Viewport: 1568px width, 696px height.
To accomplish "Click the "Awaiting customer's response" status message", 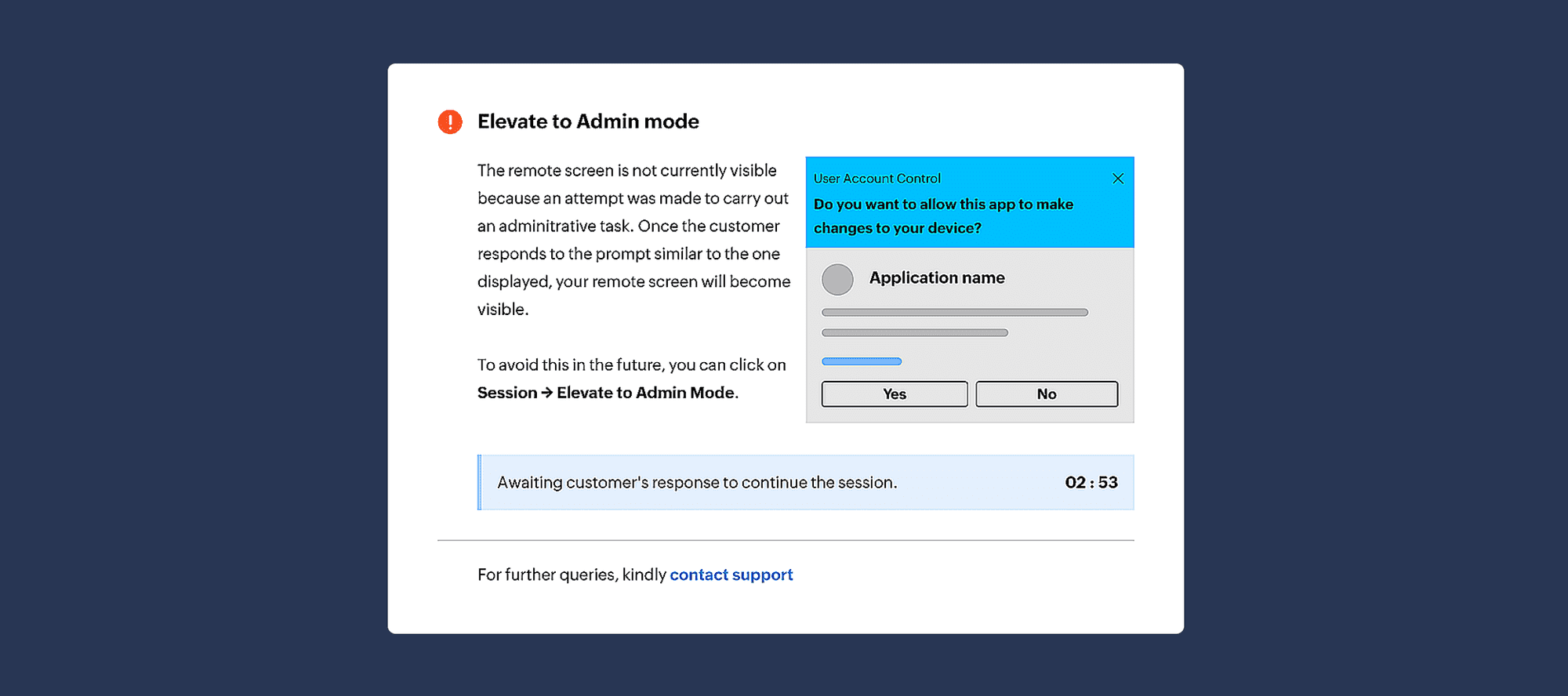I will 697,482.
